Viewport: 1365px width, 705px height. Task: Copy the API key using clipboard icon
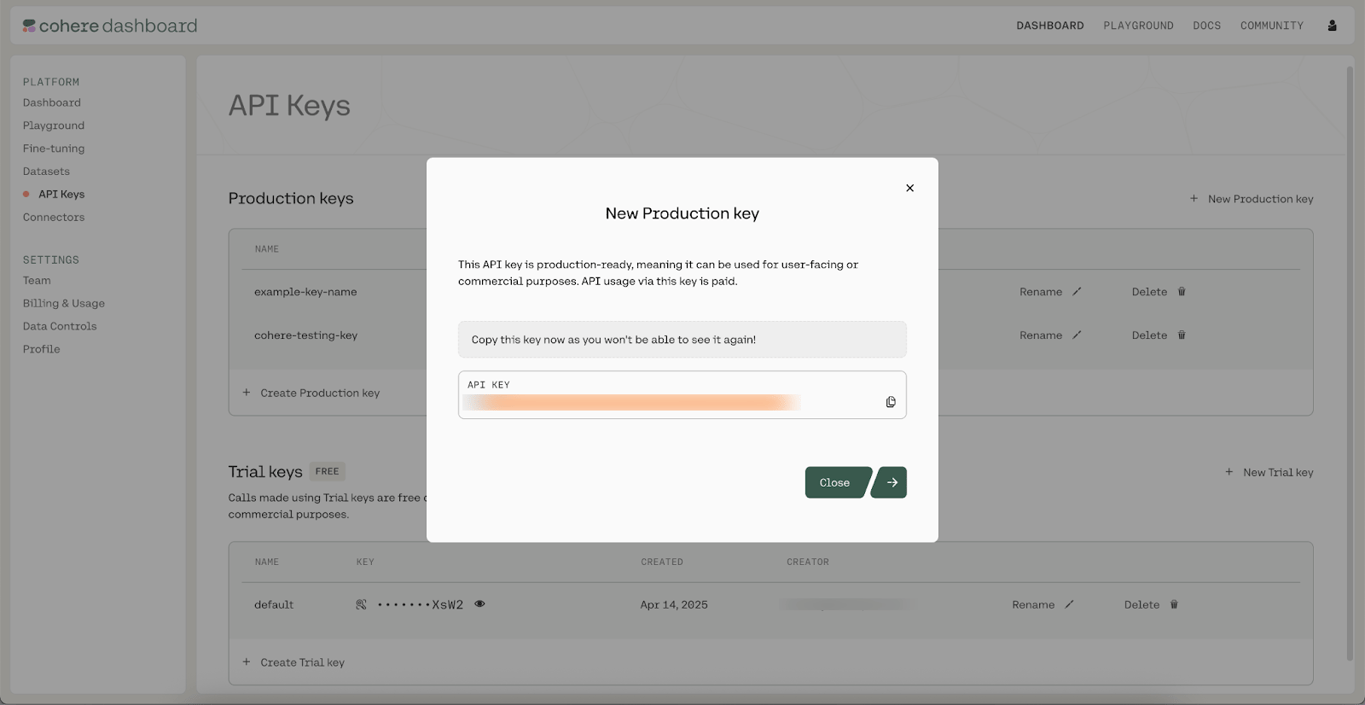(x=890, y=402)
